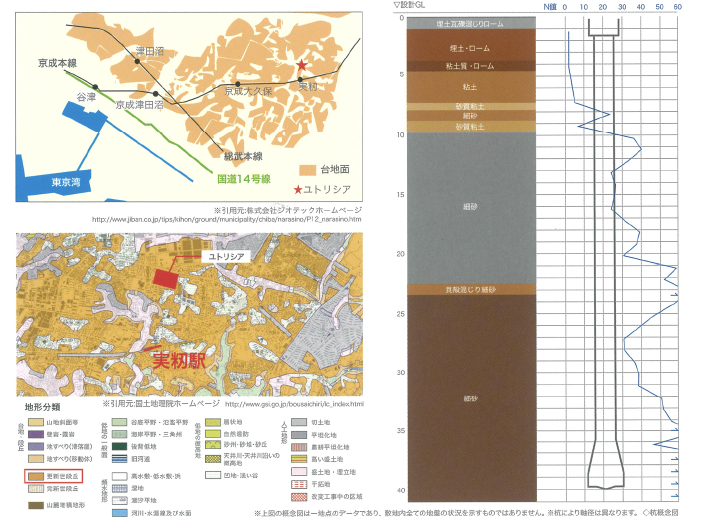Click the 実籾駅 red label on lower map
The width and height of the screenshot is (701, 529).
point(176,357)
